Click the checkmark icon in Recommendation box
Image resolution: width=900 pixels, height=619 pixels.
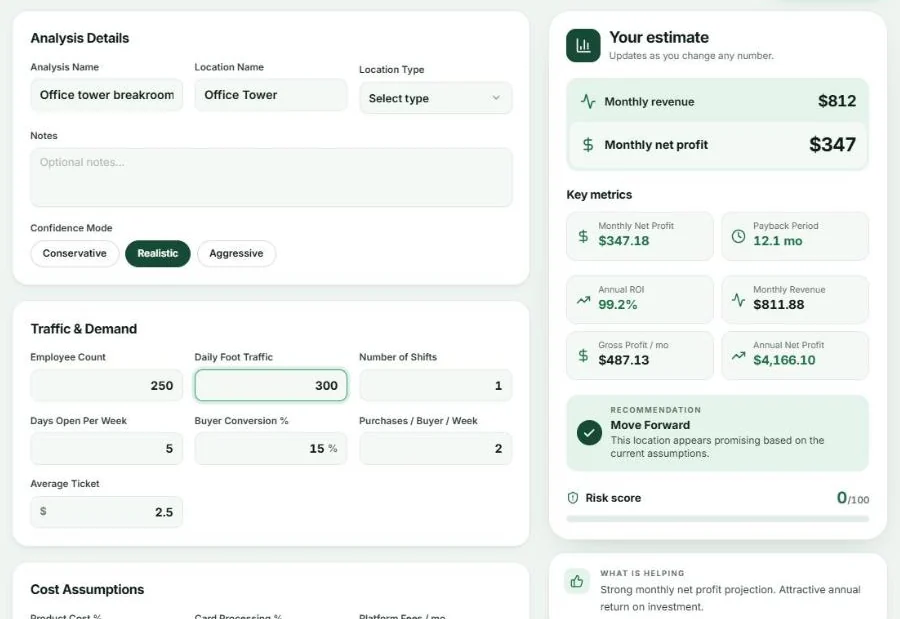589,433
